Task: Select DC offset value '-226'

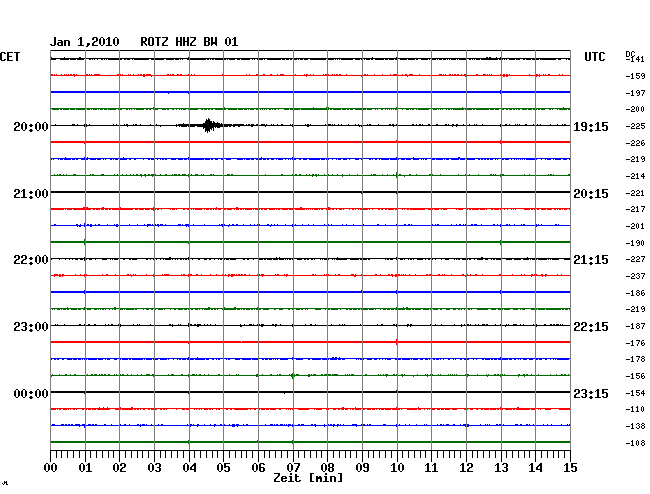Action: coord(635,143)
